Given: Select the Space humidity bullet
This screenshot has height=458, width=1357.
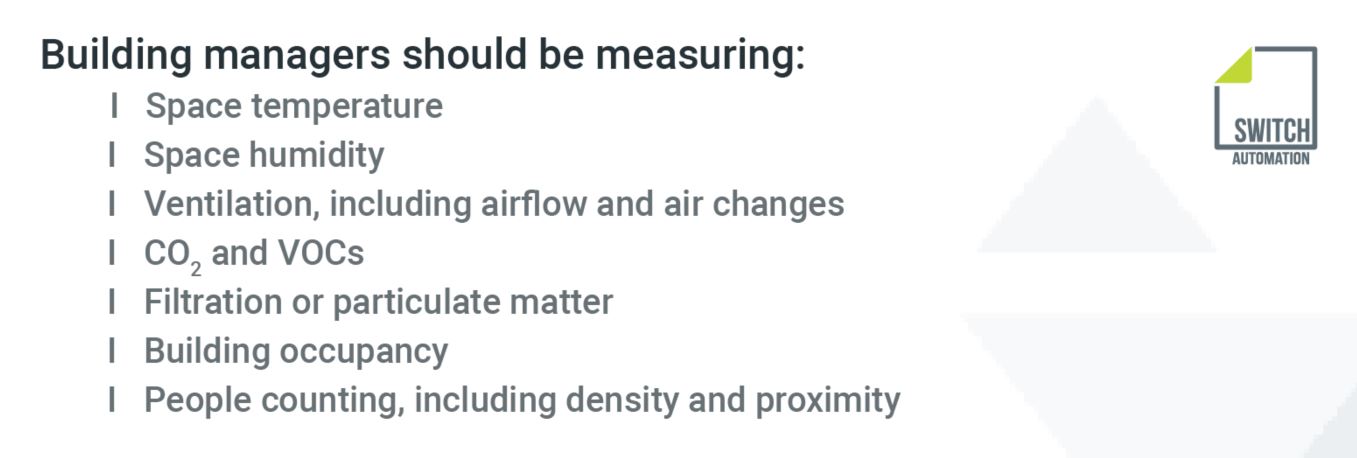Looking at the screenshot, I should point(264,155).
